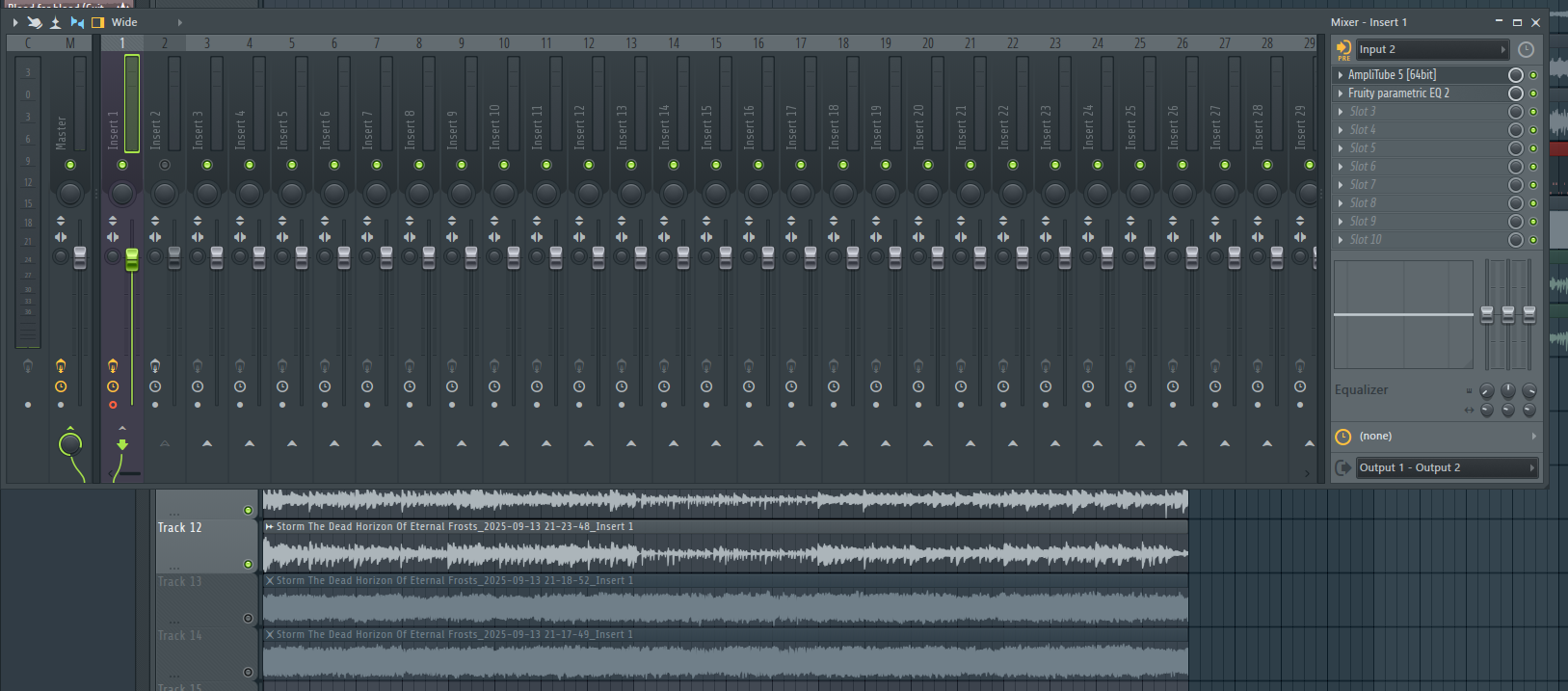Click the green routing arrow under Insert 1
This screenshot has width=1568, height=691.
(x=122, y=444)
